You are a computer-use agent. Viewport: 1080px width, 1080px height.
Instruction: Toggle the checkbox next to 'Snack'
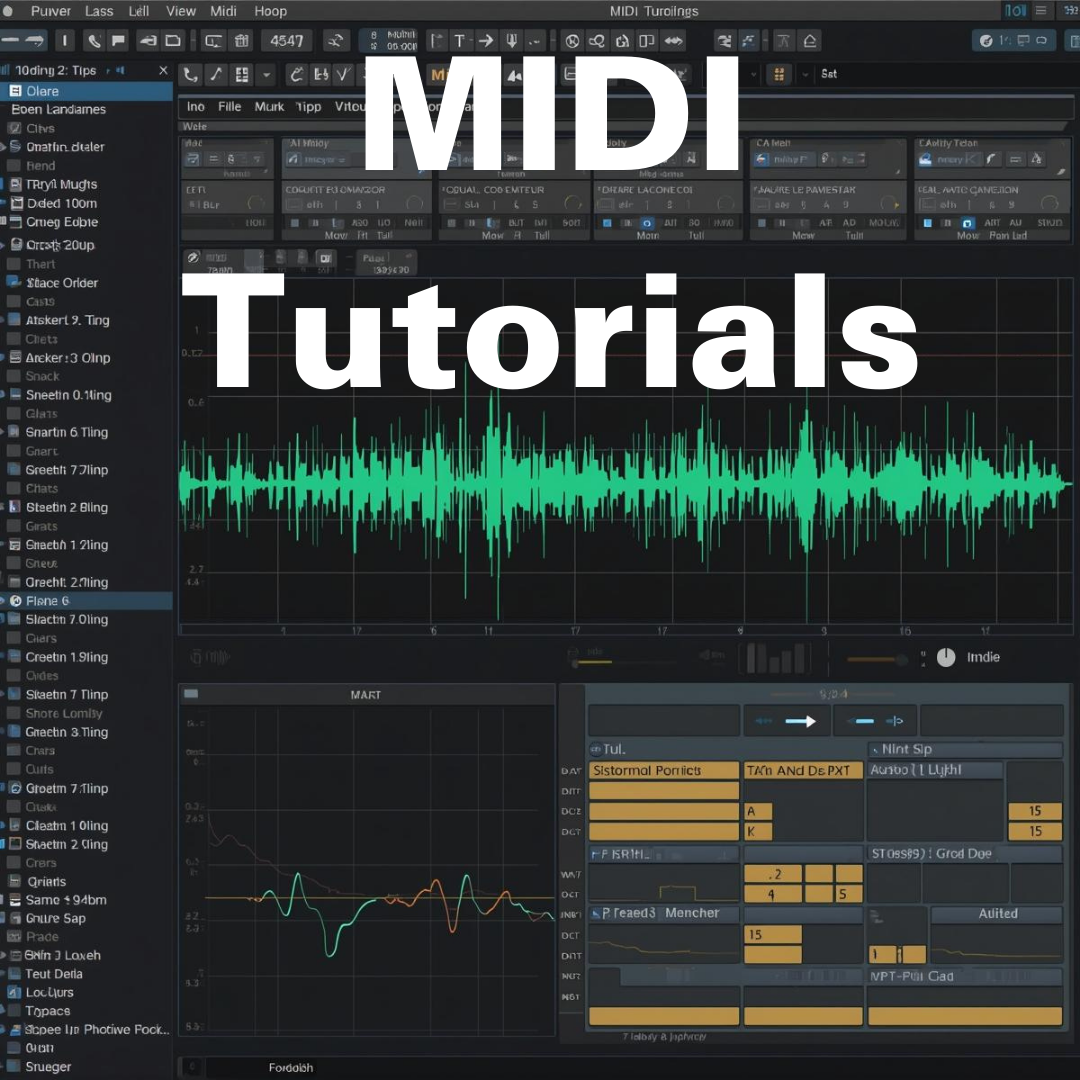14,377
